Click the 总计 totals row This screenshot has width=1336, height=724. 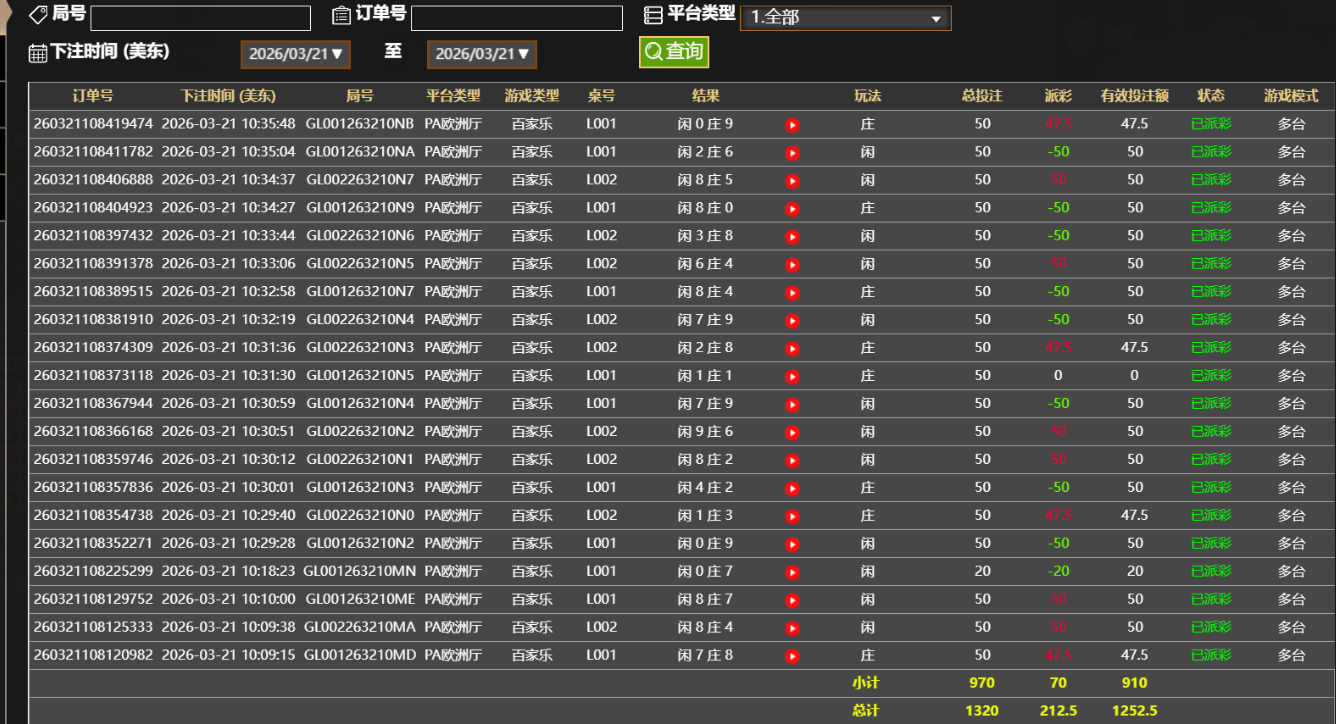(868, 711)
